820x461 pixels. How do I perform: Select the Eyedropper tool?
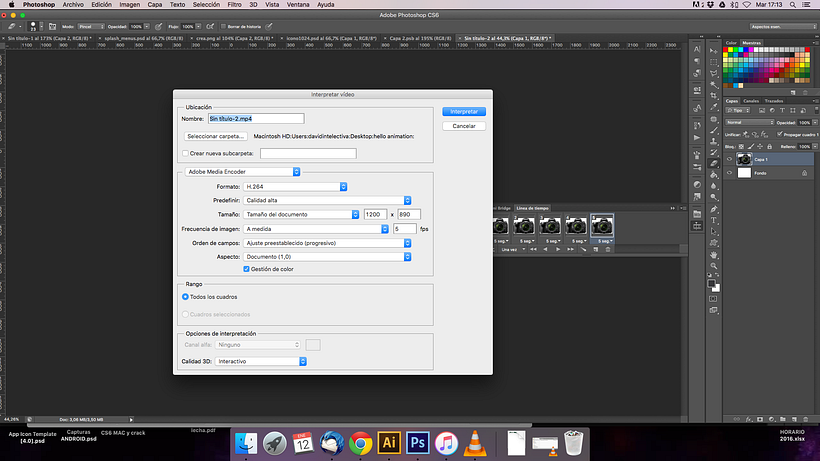pos(714,107)
